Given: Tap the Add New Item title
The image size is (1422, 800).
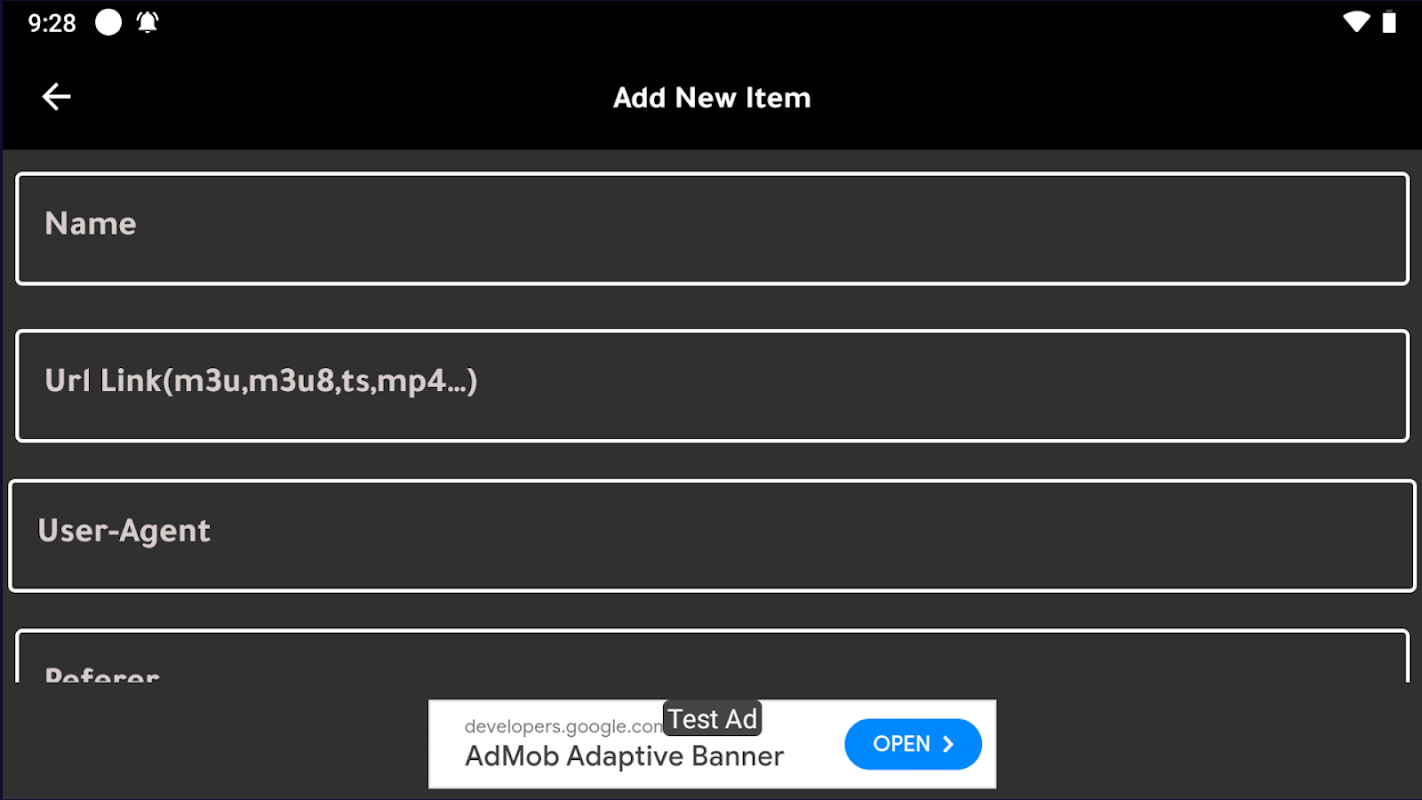Looking at the screenshot, I should [711, 97].
